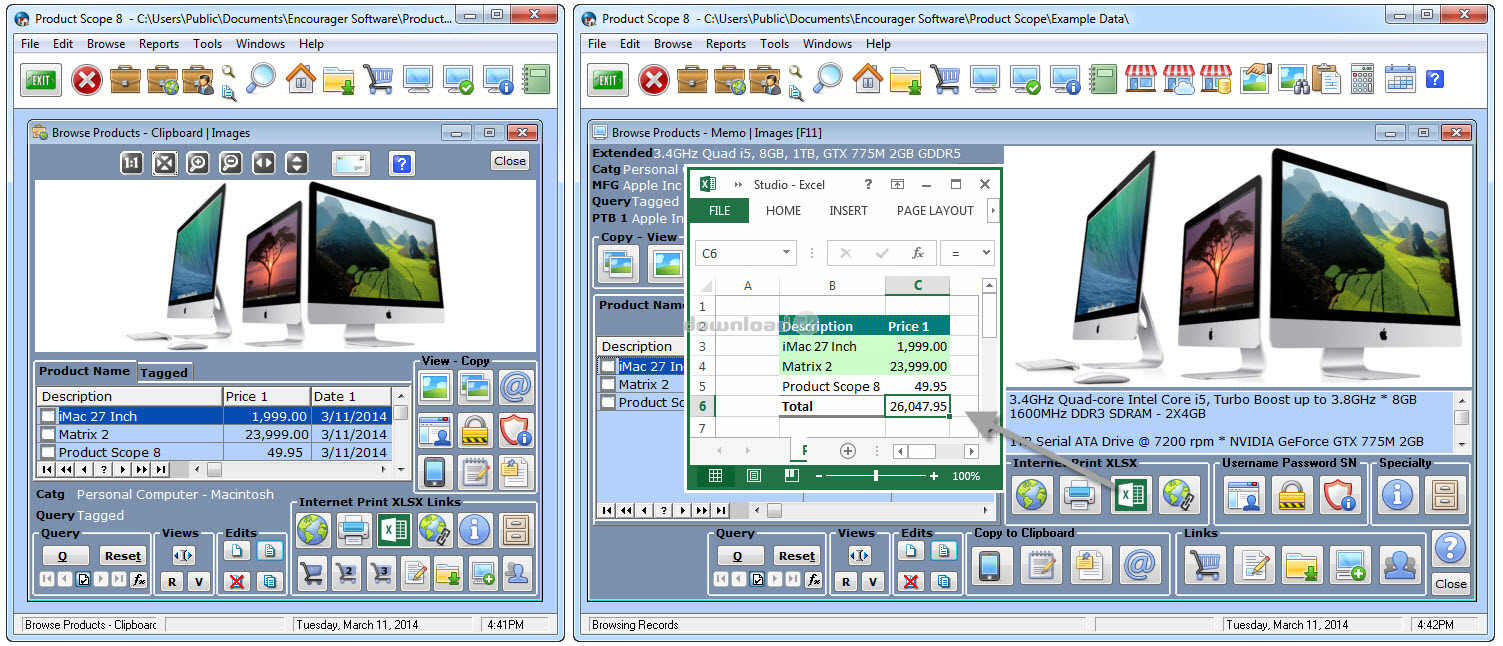Click the Excel zoom slider handle

point(876,476)
